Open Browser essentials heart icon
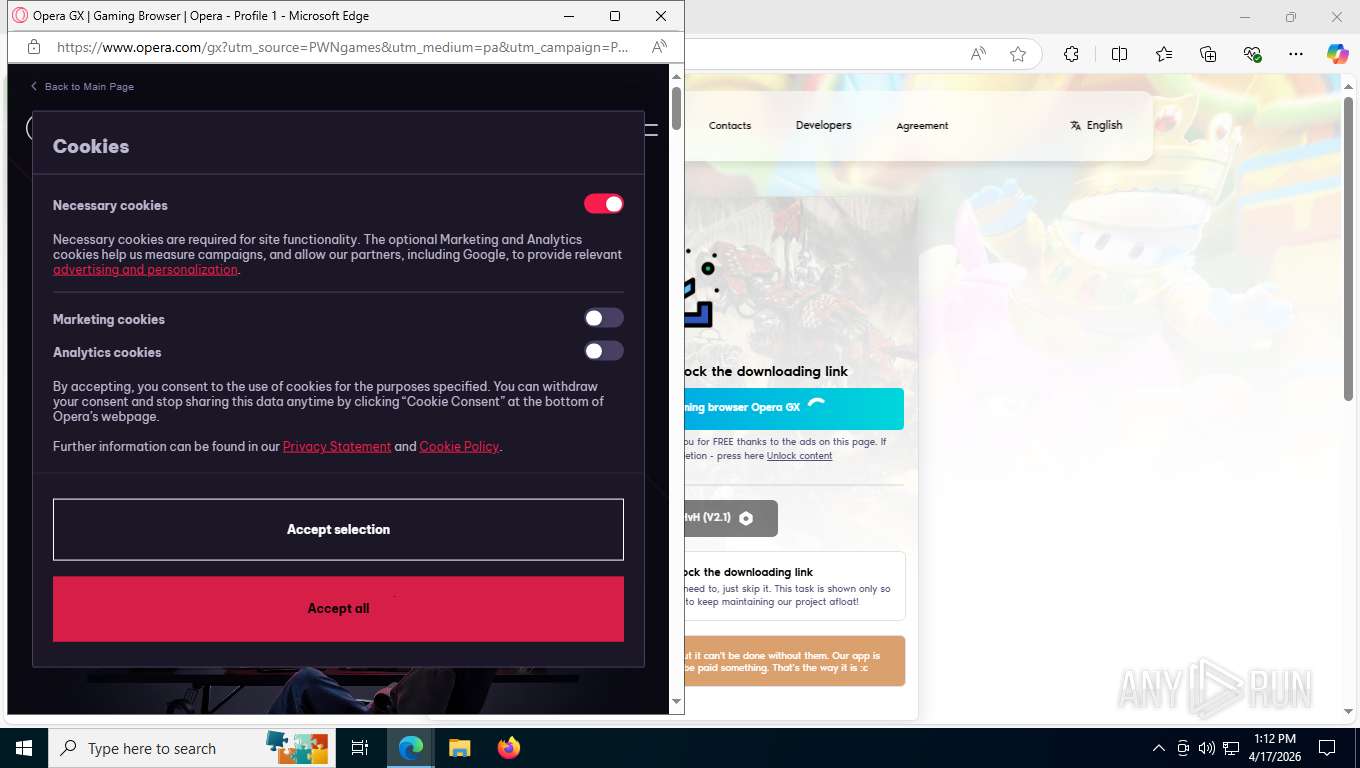Viewport: 1360px width, 768px height. 1252,54
